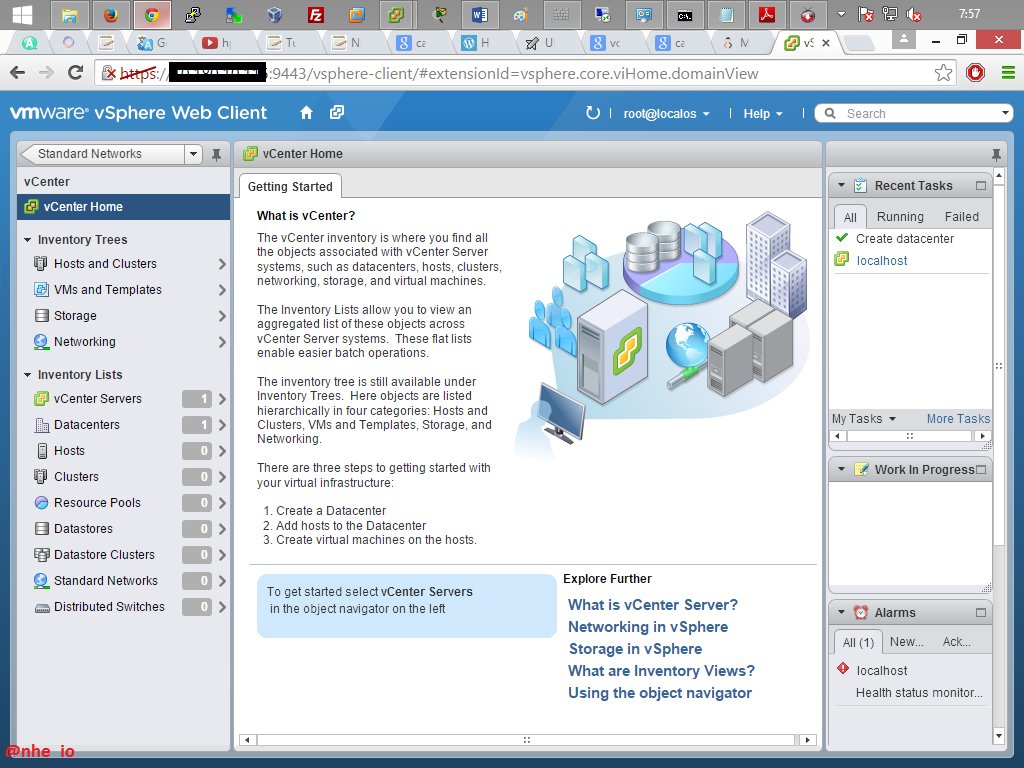Open the What is vCenter Server? link
The width and height of the screenshot is (1024, 768).
point(653,605)
